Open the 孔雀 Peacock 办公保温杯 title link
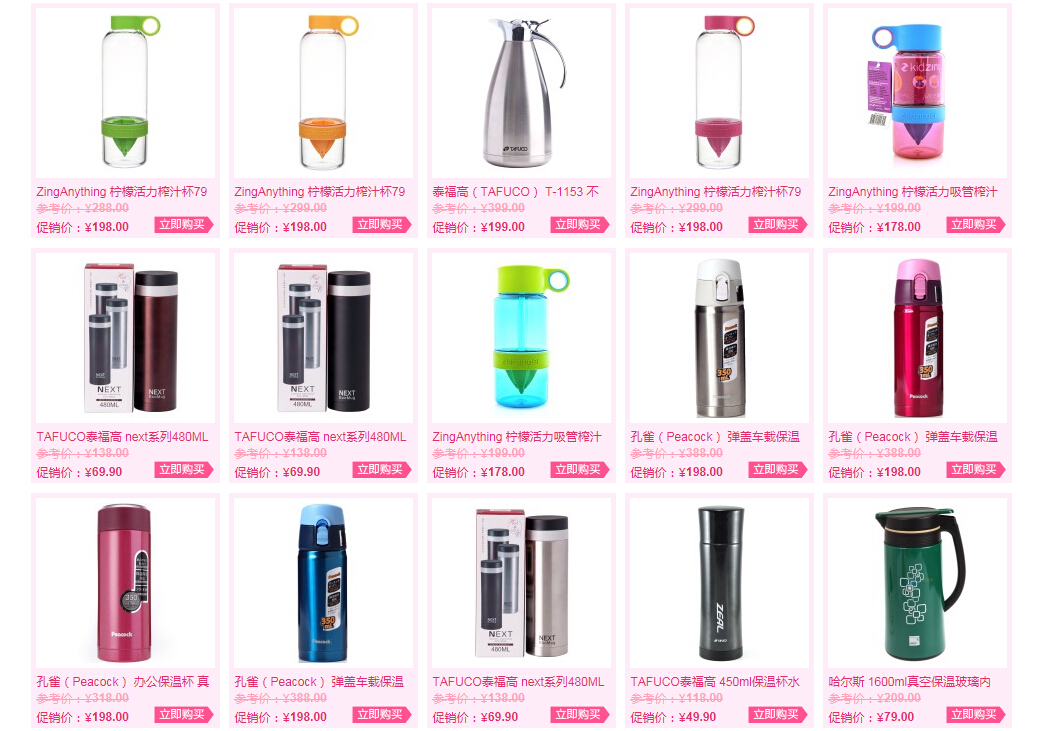Image resolution: width=1051 pixels, height=731 pixels. pyautogui.click(x=123, y=682)
